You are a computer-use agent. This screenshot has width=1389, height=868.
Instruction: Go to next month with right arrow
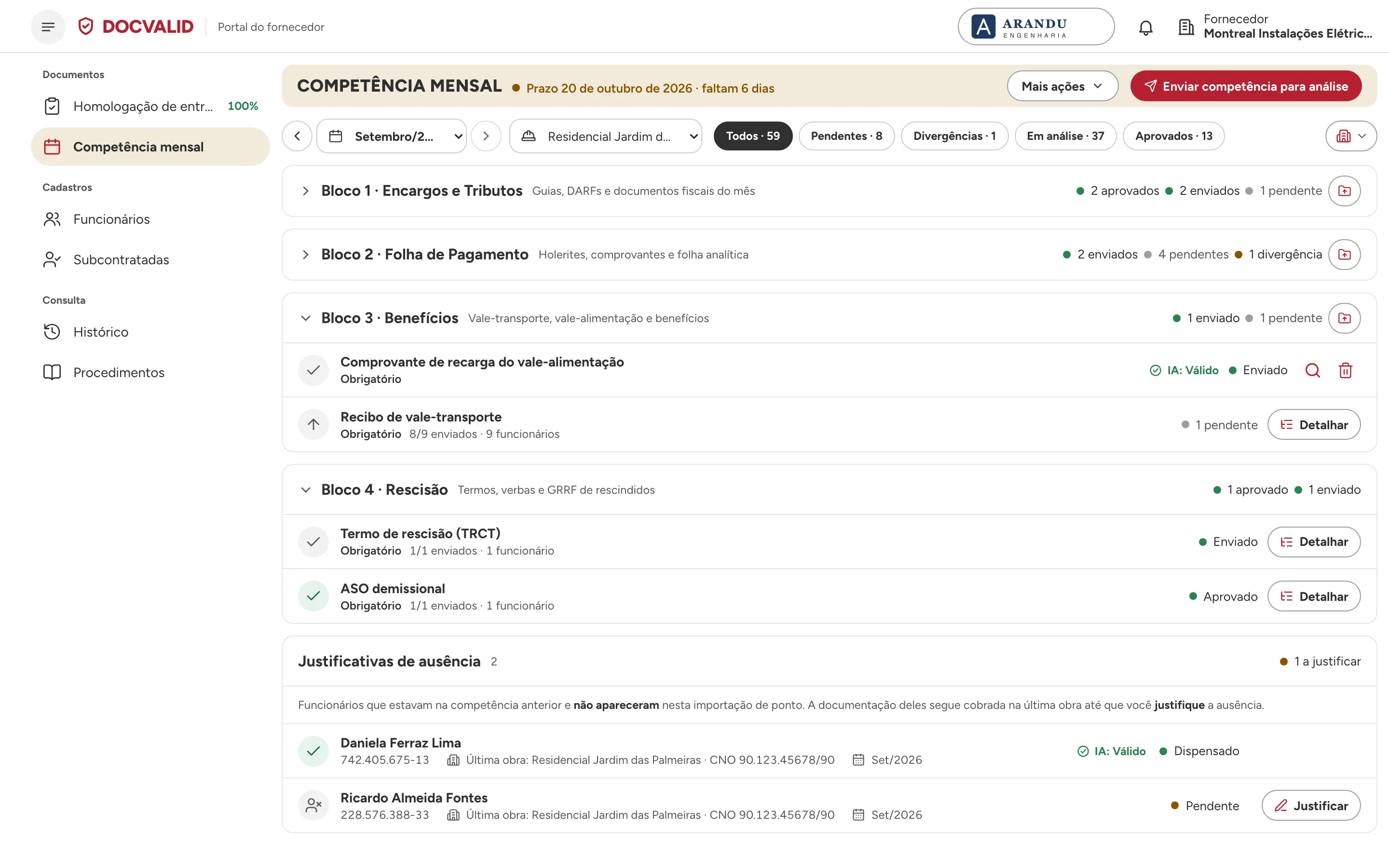point(486,136)
